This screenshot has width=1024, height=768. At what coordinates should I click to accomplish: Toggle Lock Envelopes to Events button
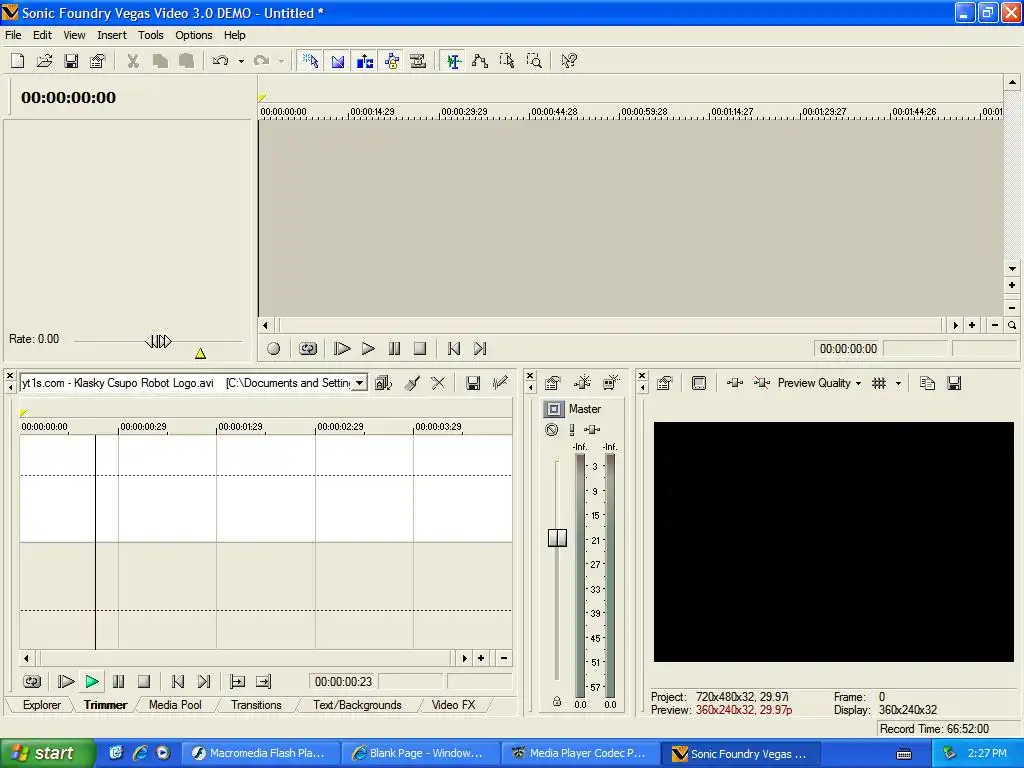click(391, 61)
